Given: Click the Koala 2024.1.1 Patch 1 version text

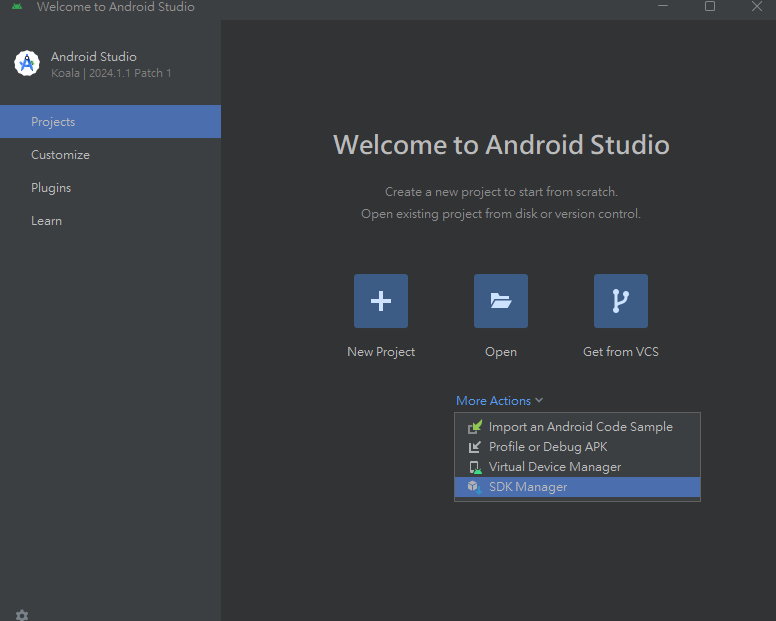Looking at the screenshot, I should click(111, 73).
